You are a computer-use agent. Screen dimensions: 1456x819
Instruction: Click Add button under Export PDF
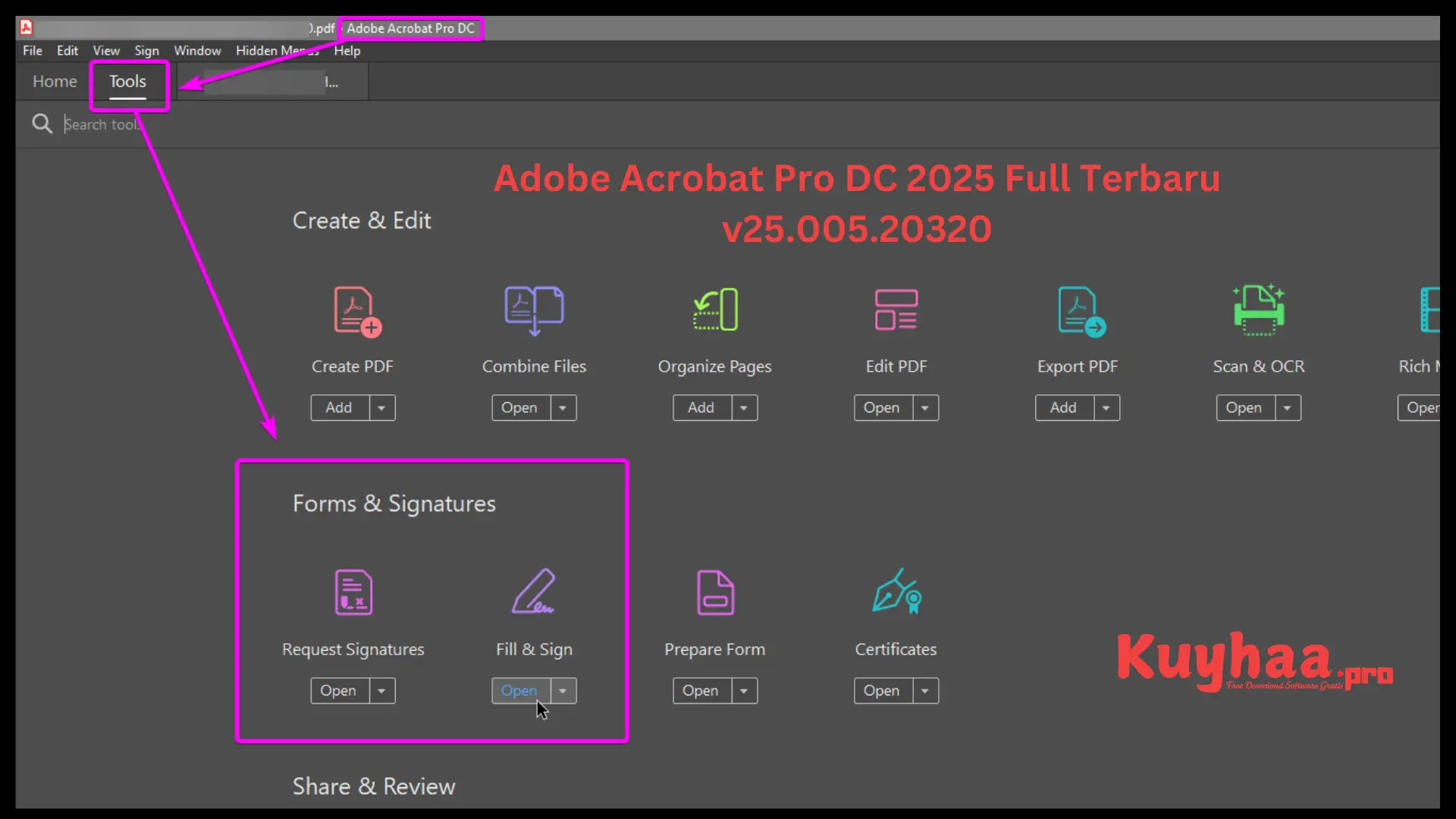(x=1065, y=407)
